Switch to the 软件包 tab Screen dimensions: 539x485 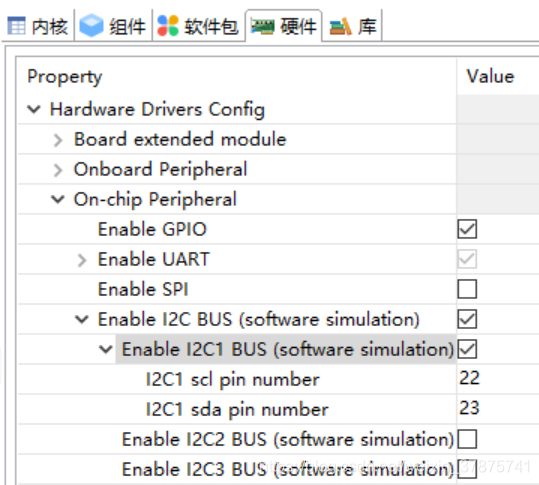pos(198,26)
